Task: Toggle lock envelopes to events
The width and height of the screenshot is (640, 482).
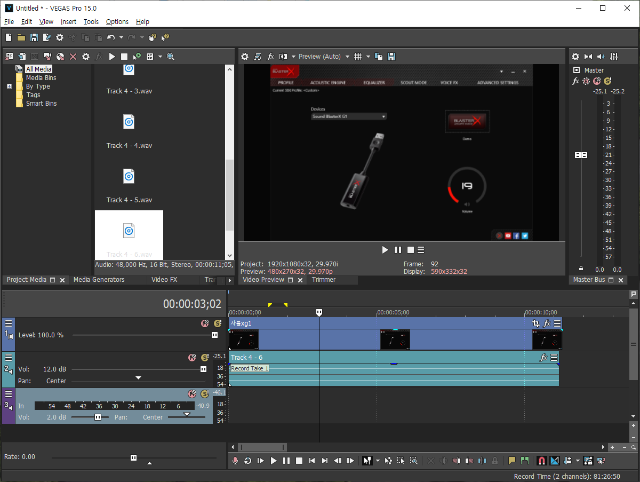Action: click(x=588, y=461)
